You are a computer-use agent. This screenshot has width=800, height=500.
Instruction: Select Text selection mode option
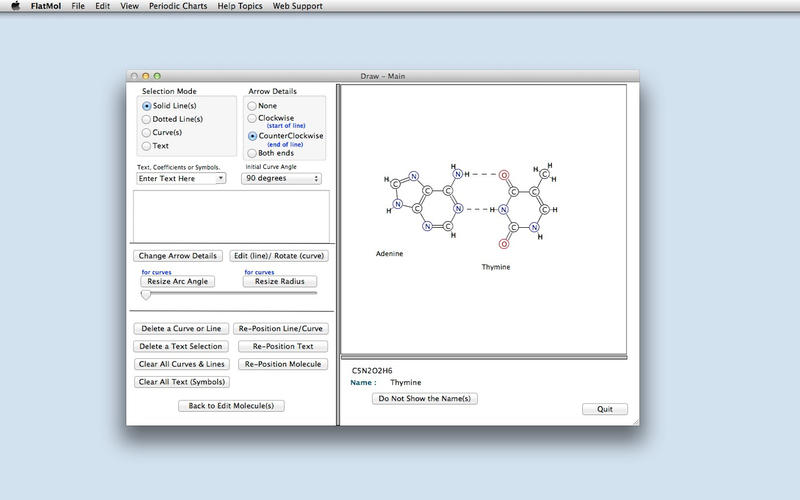tap(147, 146)
